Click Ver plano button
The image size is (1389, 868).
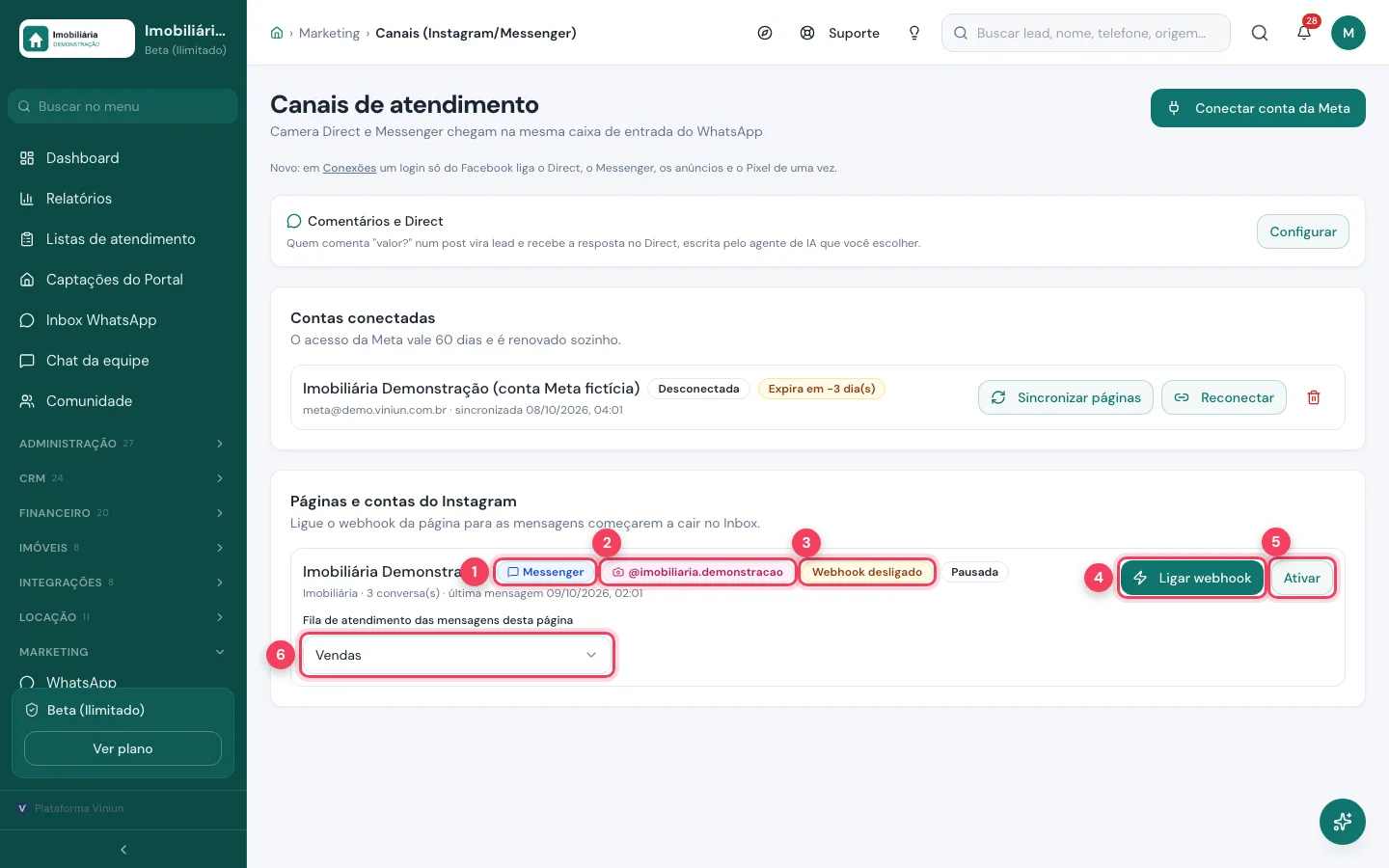pyautogui.click(x=123, y=748)
